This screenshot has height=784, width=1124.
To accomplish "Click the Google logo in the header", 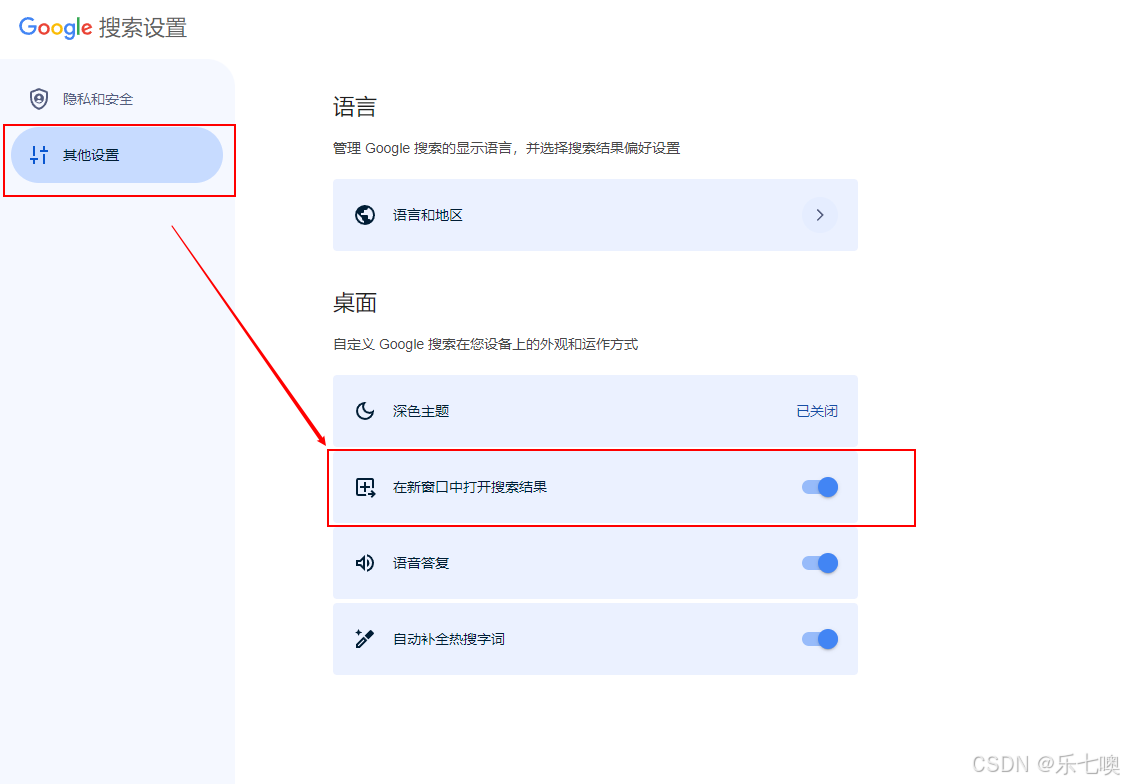I will (x=55, y=28).
